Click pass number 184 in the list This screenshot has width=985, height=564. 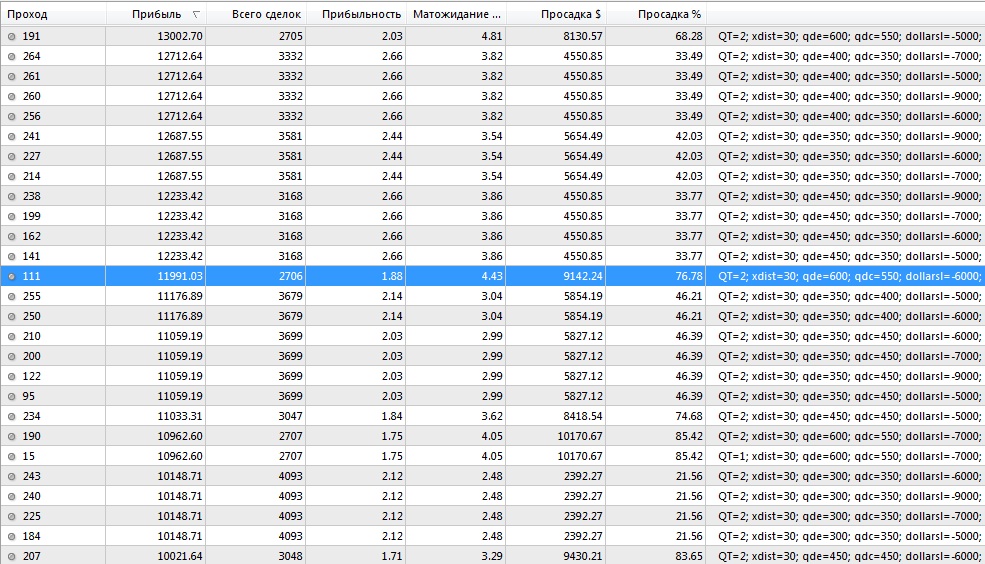point(31,536)
